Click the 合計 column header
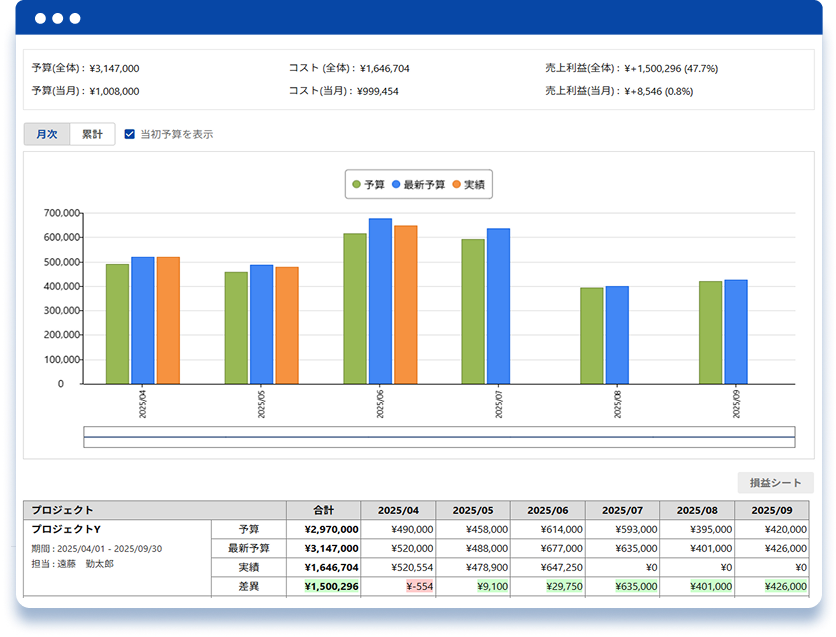 (324, 509)
